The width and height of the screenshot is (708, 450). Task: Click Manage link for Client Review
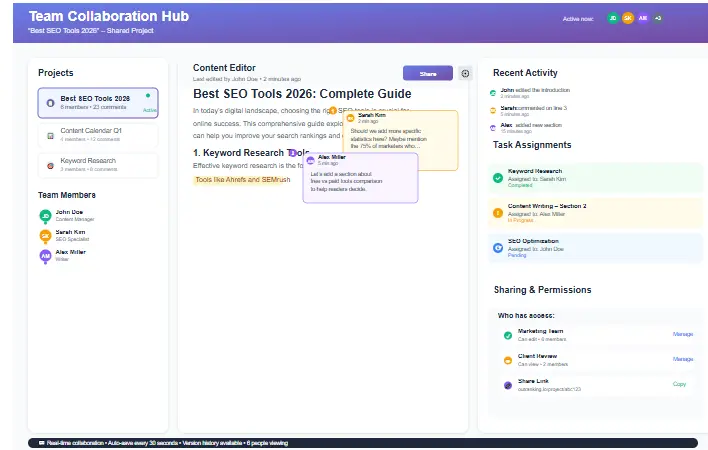pos(683,359)
